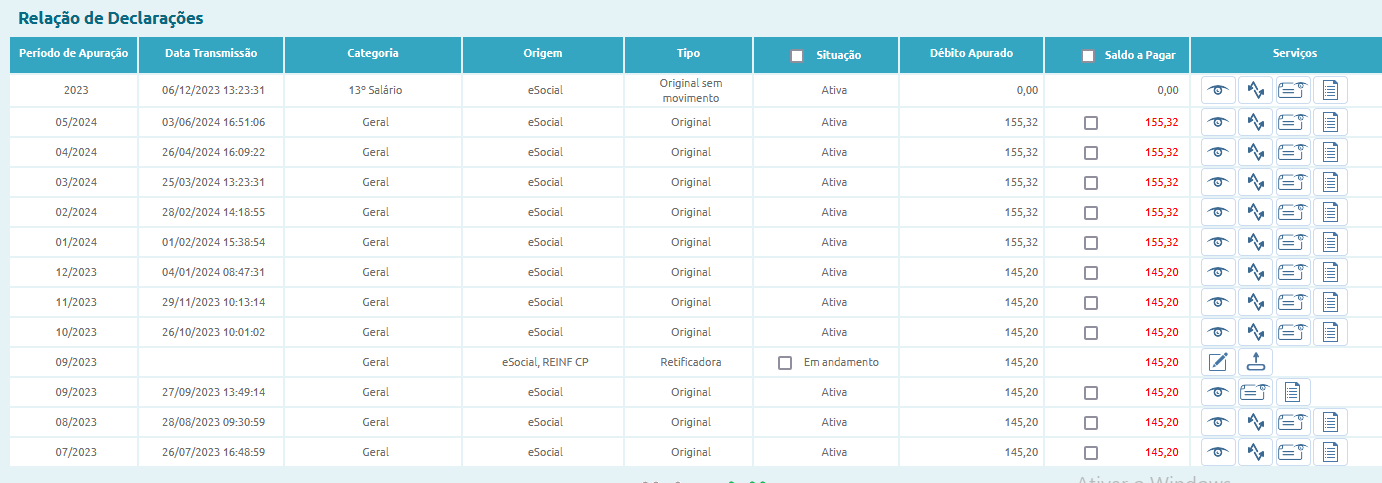This screenshot has width=1382, height=483.
Task: Open card-with-eye icon for the 03/2024 declaration
Action: coord(1293,182)
